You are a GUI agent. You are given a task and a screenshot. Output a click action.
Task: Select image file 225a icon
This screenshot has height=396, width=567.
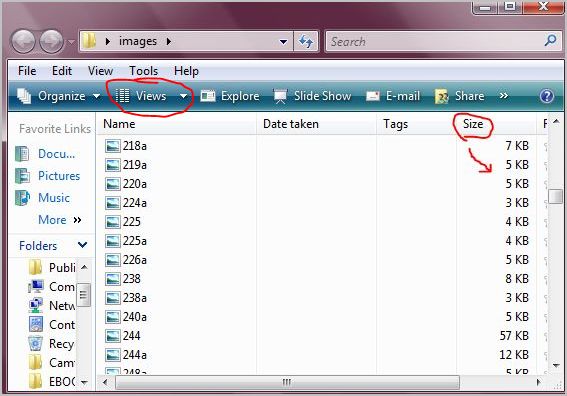pos(113,241)
